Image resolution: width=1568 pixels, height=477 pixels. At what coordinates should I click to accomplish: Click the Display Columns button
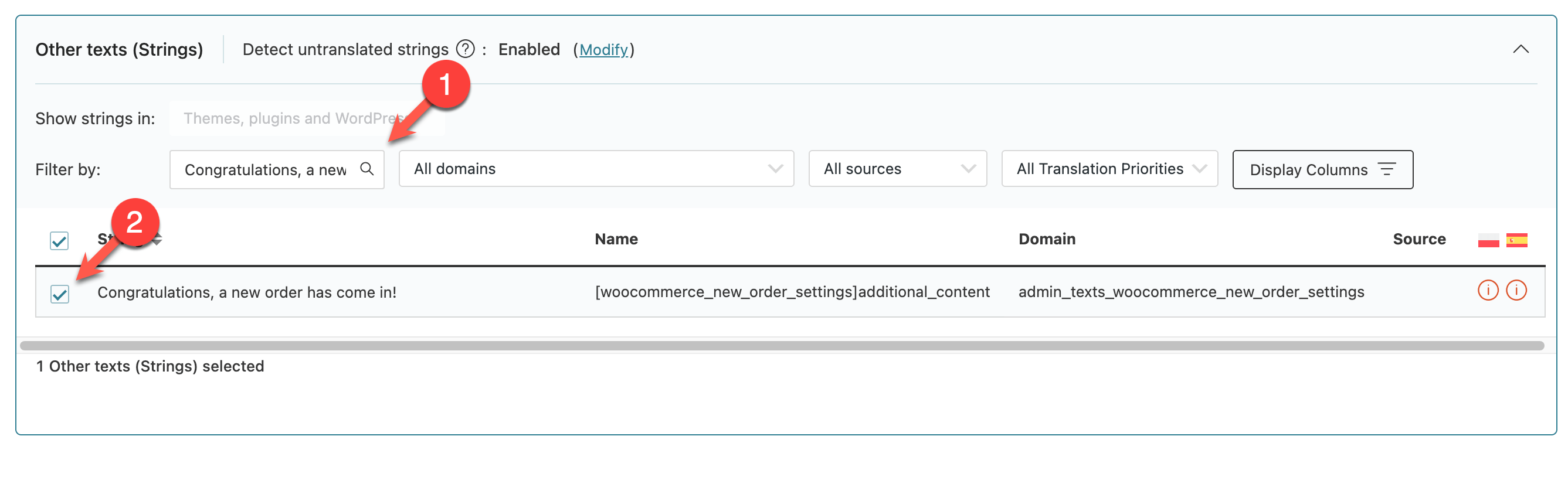1322,170
